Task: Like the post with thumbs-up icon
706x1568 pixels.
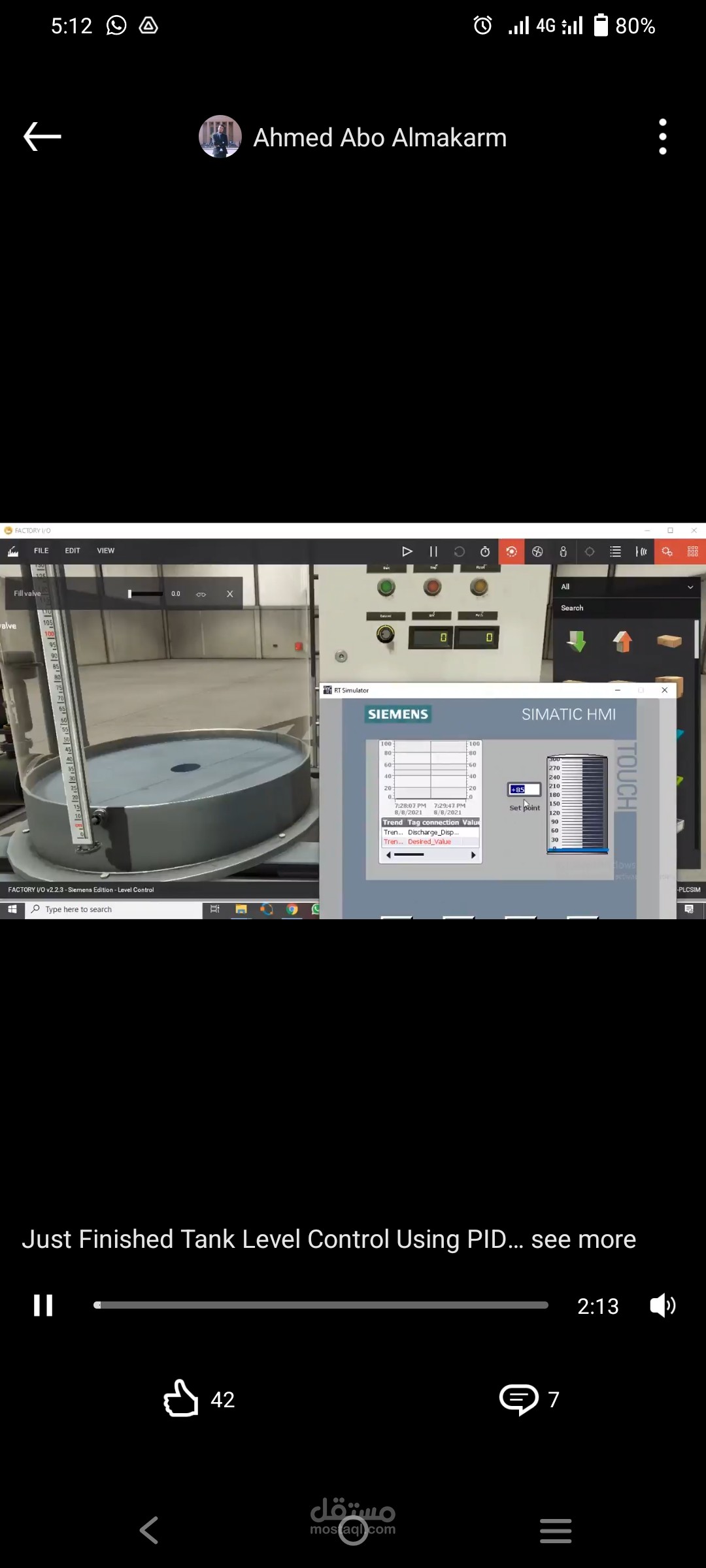Action: [180, 1398]
